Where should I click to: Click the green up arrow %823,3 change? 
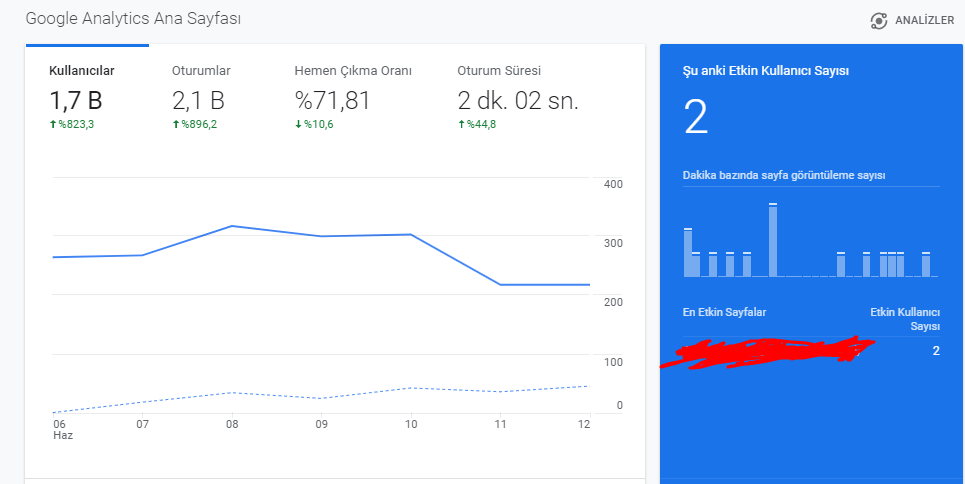53,124
